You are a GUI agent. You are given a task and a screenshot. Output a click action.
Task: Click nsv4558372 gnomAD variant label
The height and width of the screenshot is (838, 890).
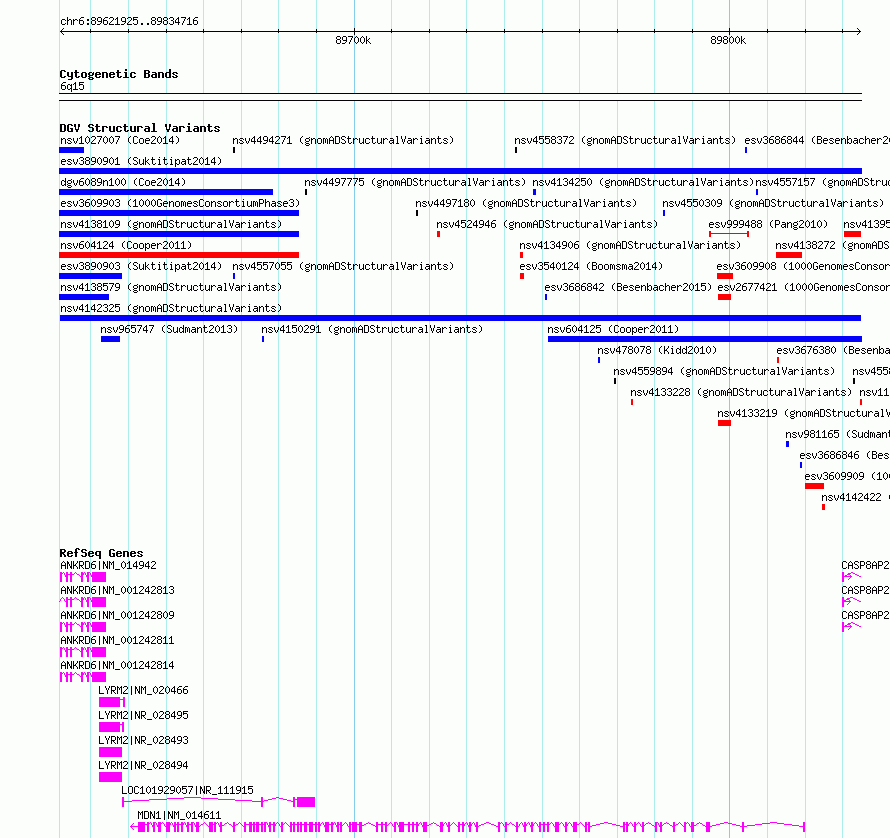pyautogui.click(x=625, y=140)
